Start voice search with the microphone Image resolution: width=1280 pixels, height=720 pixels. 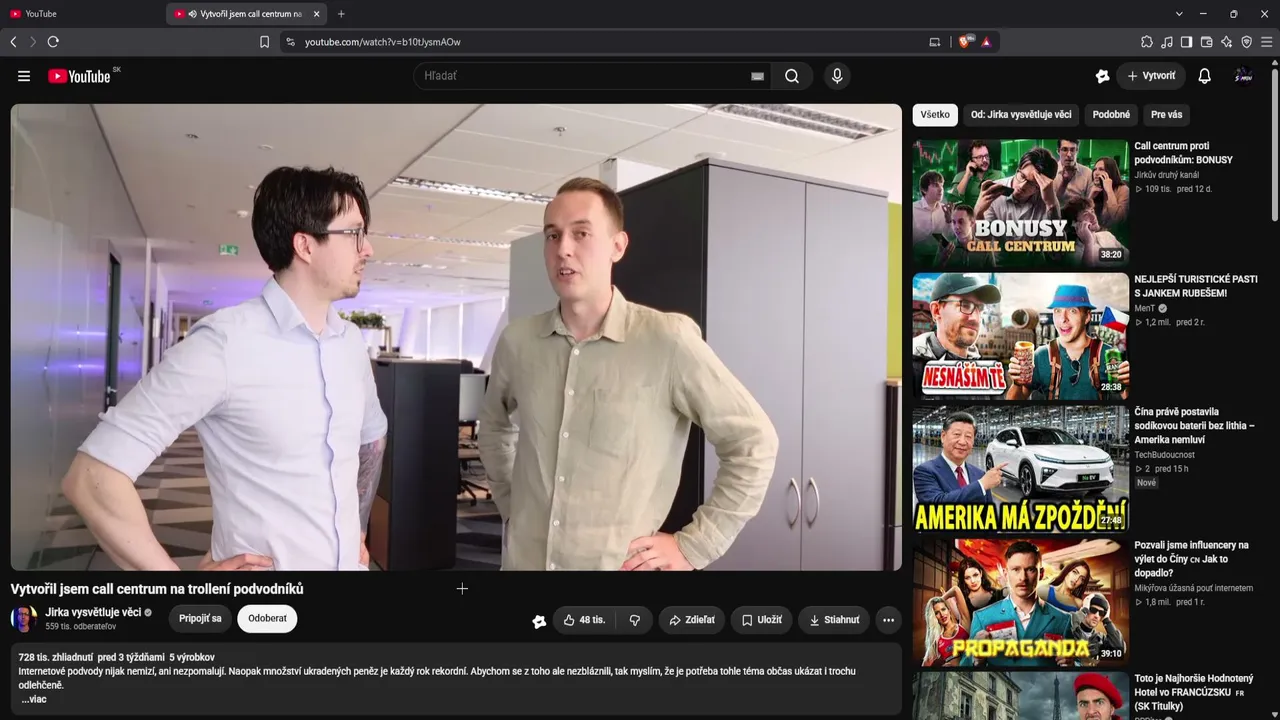[837, 76]
